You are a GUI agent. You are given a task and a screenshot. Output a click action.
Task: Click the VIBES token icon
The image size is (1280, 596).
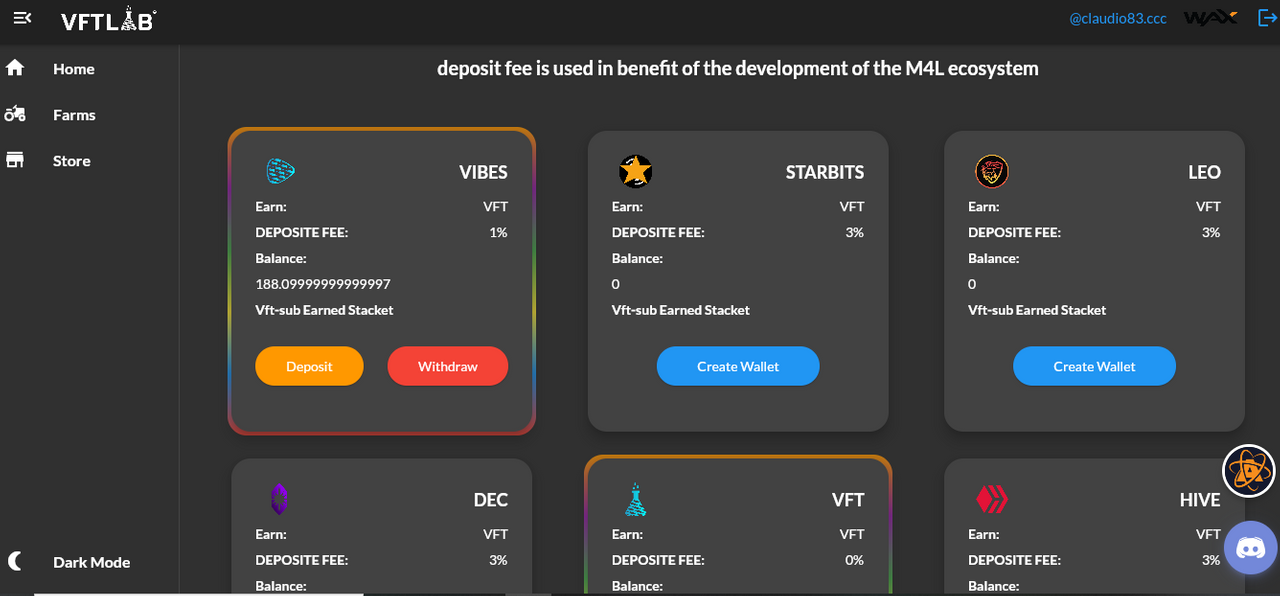point(280,172)
